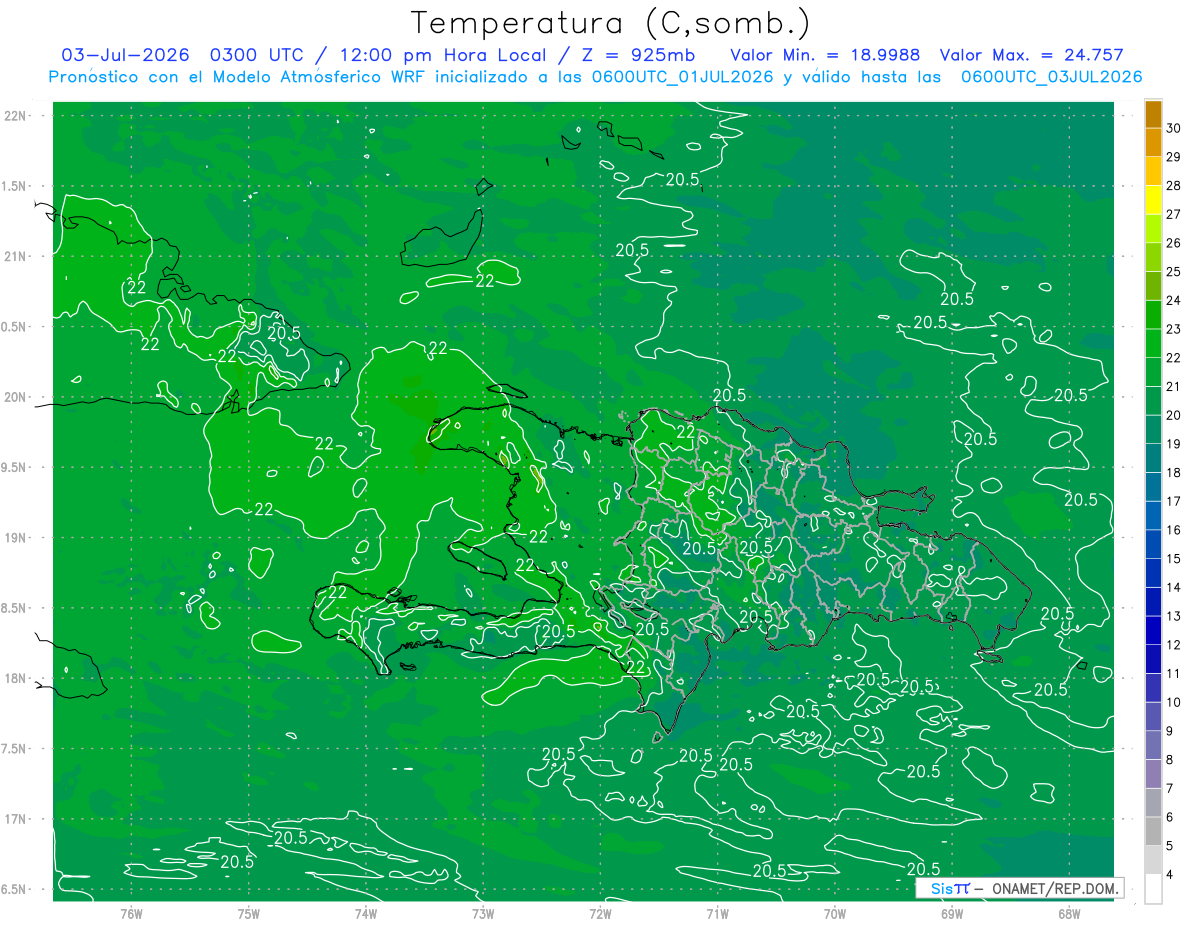The image size is (1200, 927).
Task: Click the "Valor Max. = 24.757" value
Action: pos(1032,55)
